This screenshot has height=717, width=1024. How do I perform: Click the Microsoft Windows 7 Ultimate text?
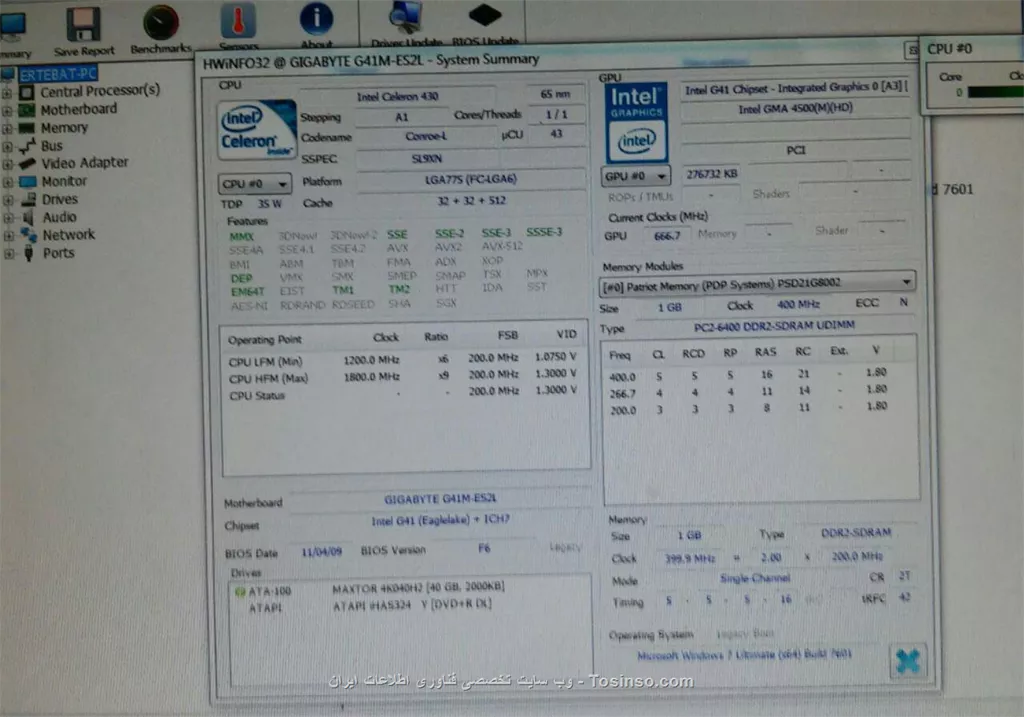point(744,654)
